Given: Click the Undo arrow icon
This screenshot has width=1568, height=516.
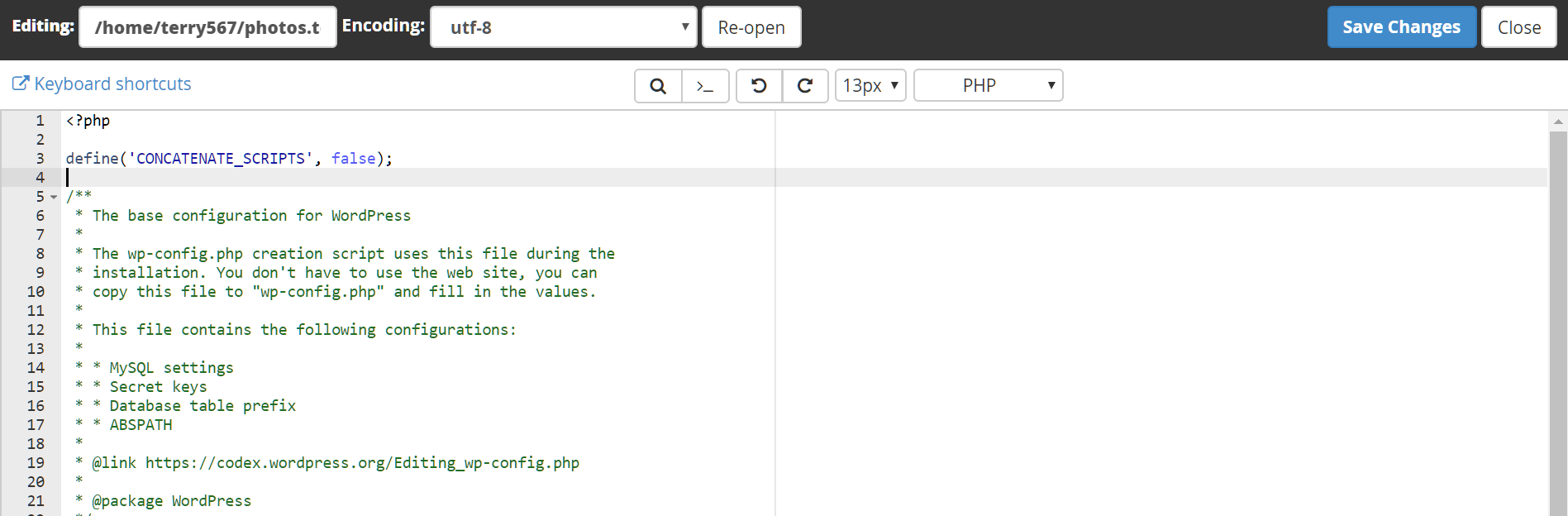Looking at the screenshot, I should [759, 86].
